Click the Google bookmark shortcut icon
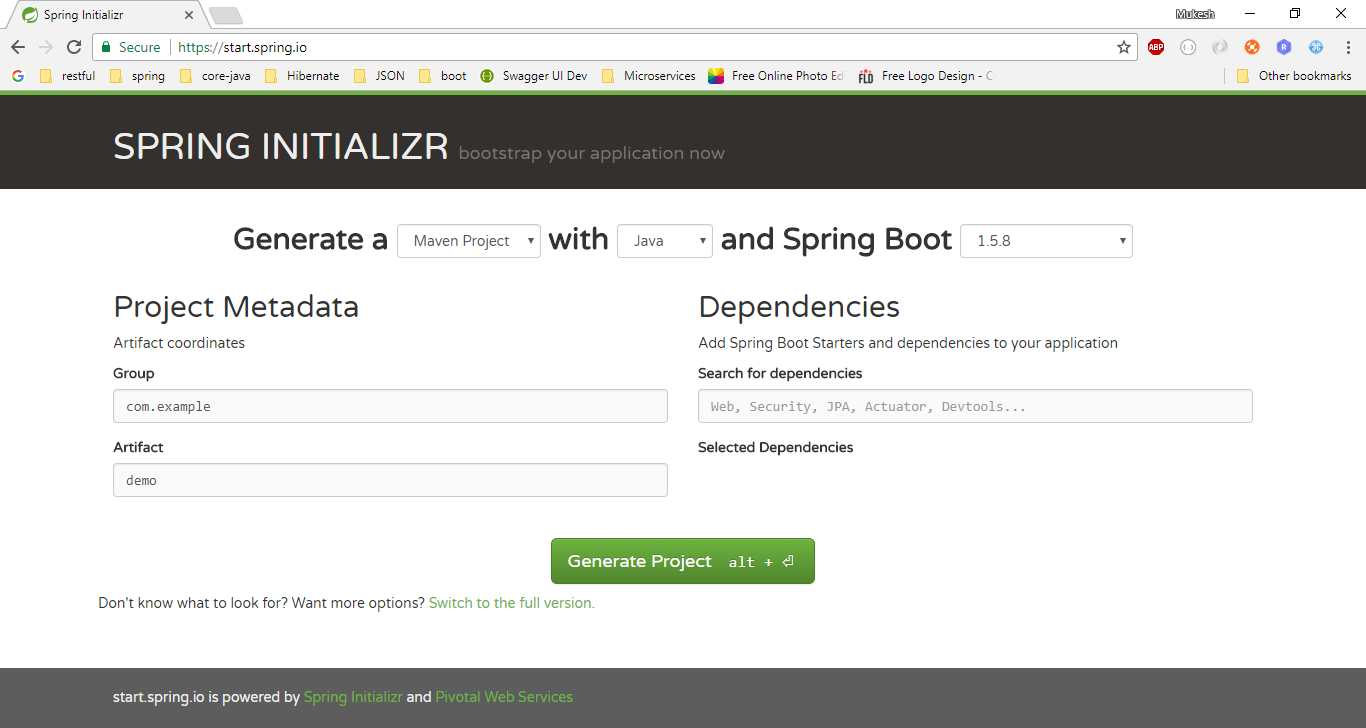This screenshot has height=728, width=1366. [x=17, y=75]
